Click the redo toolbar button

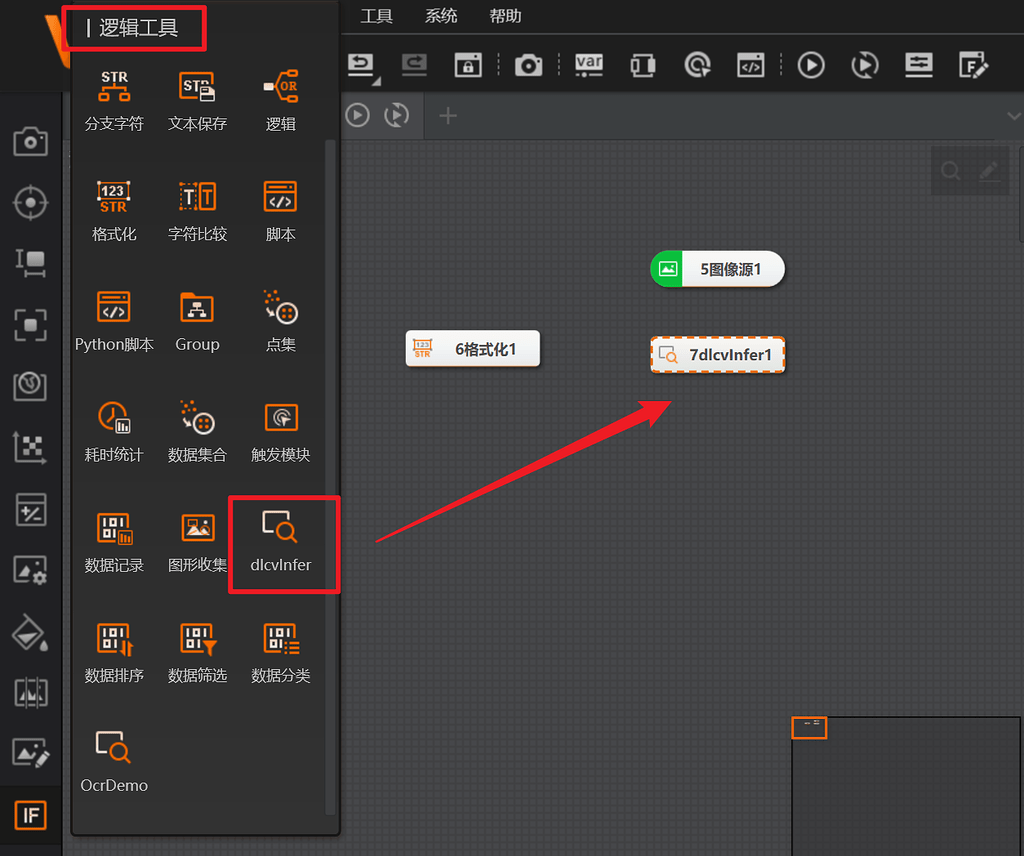414,65
